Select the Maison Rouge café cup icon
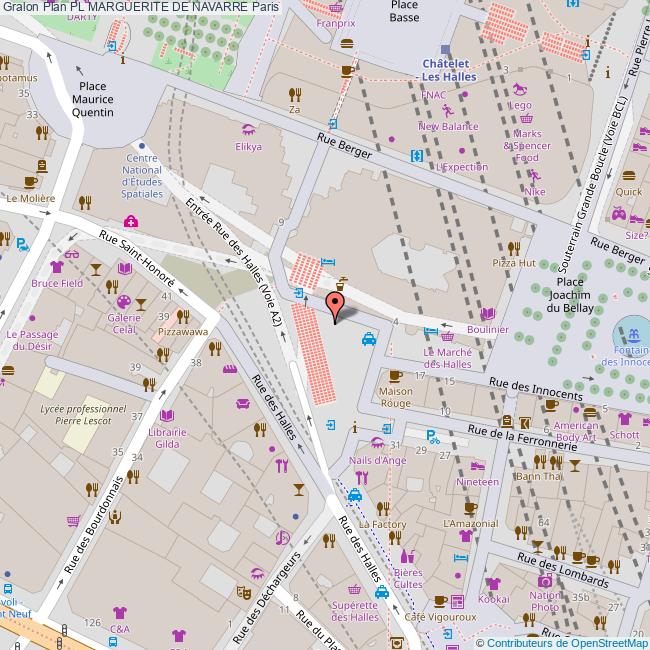 point(395,376)
